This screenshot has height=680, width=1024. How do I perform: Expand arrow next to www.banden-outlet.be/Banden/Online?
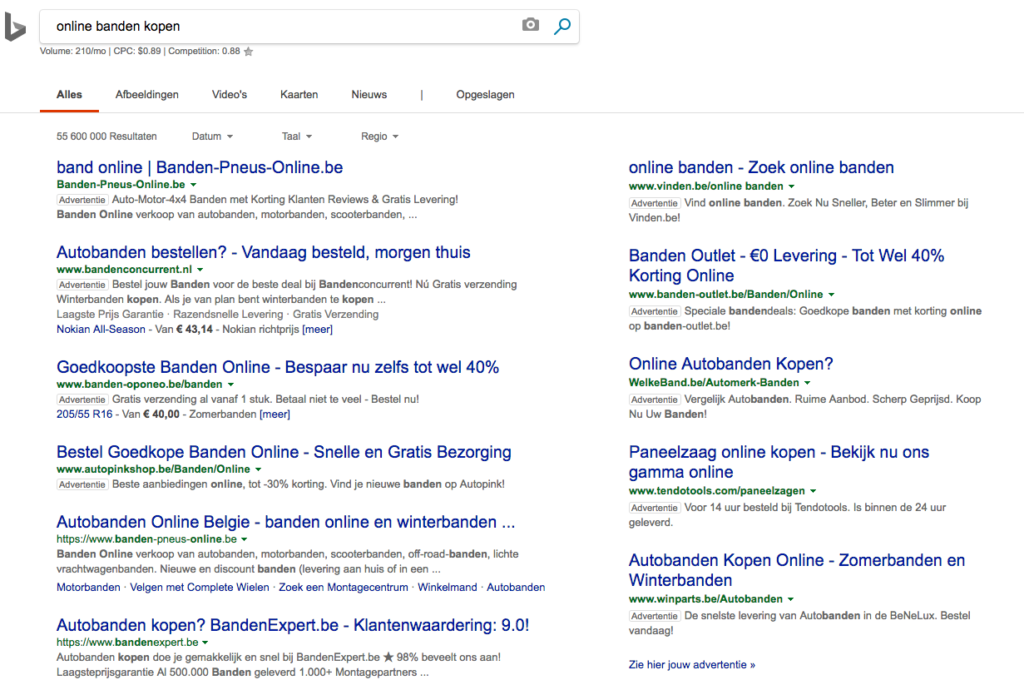[x=831, y=295]
